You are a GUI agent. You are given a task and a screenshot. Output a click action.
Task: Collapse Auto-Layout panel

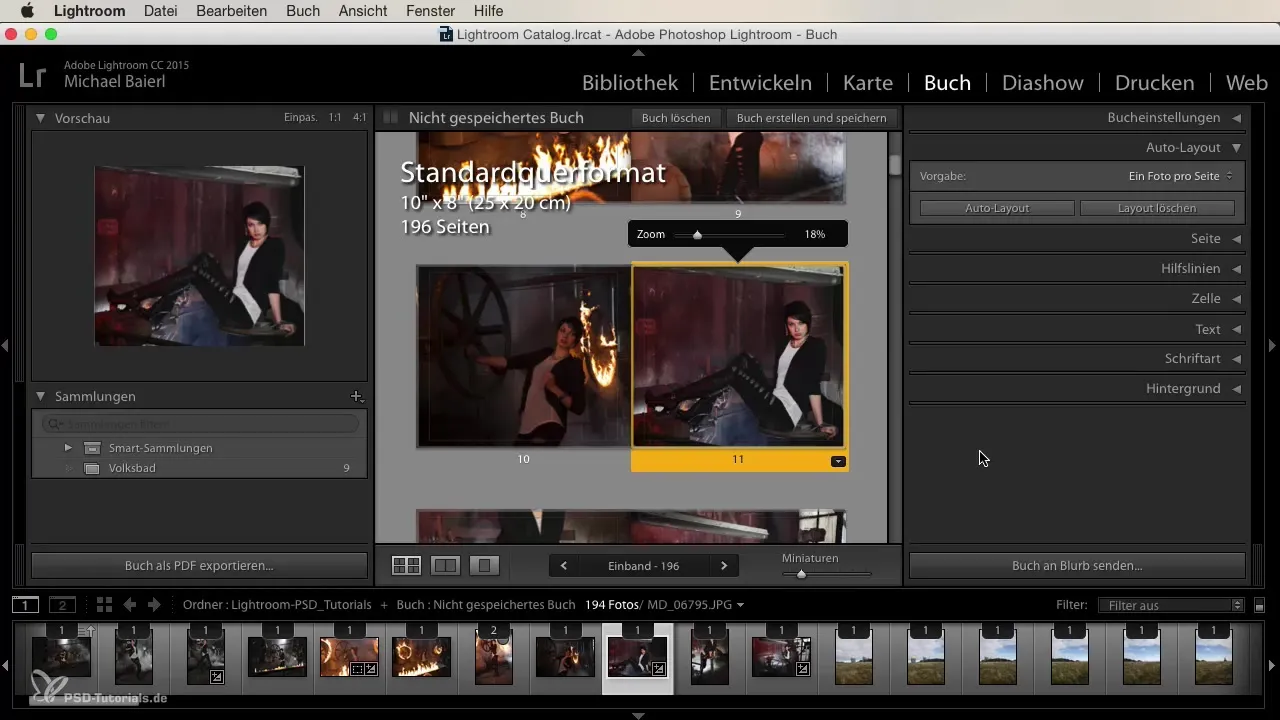point(1236,148)
